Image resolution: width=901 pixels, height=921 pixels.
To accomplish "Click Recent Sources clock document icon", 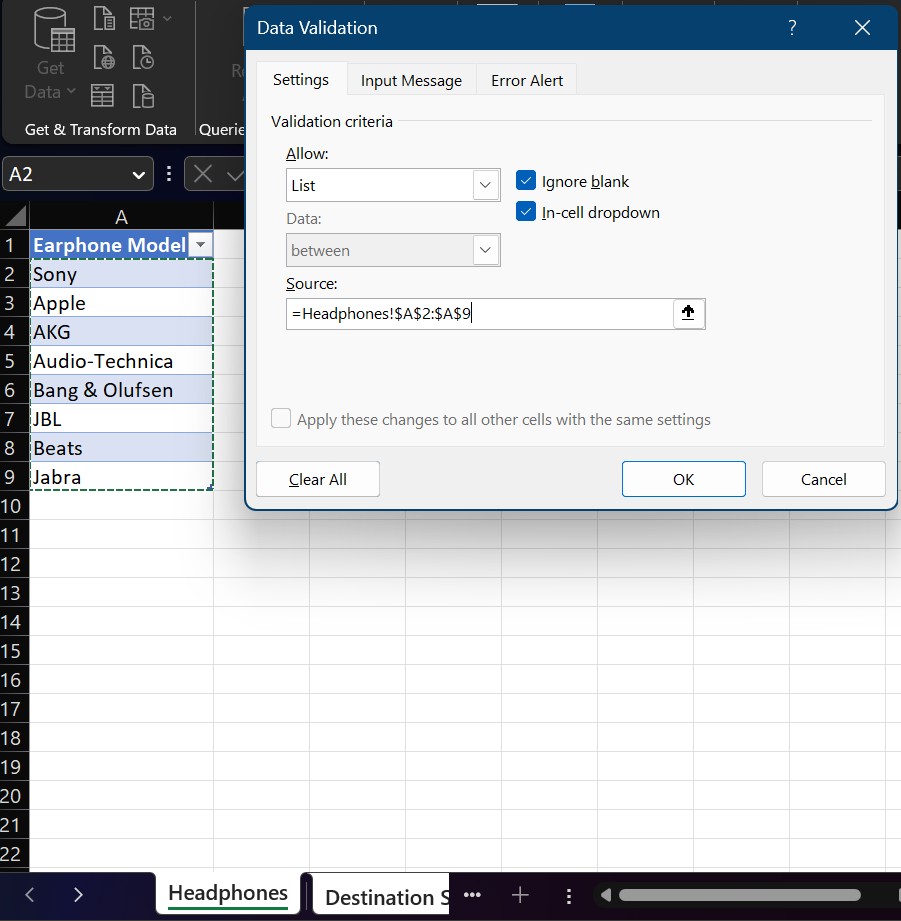I will pos(143,58).
